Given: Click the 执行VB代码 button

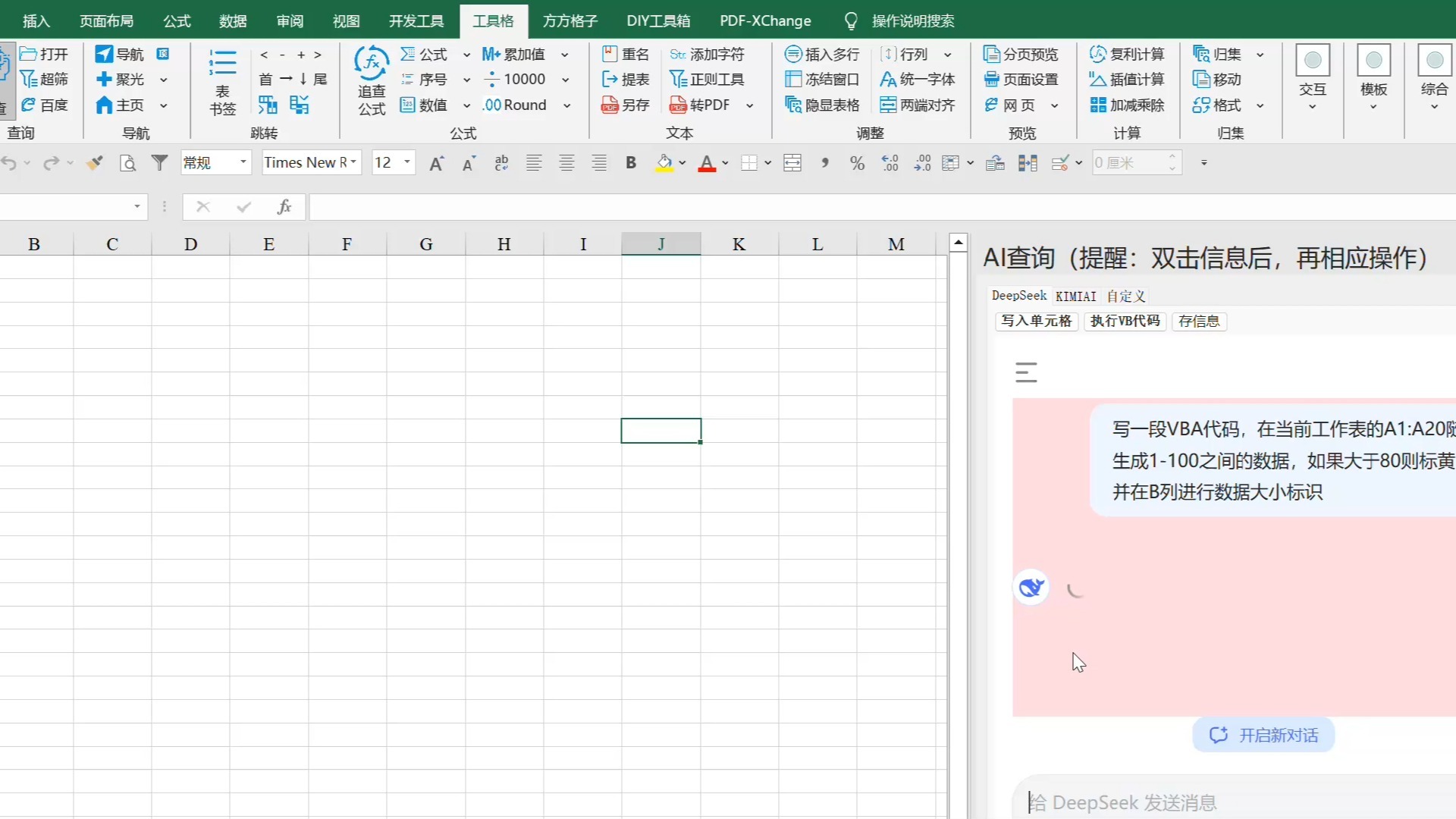Looking at the screenshot, I should tap(1125, 321).
